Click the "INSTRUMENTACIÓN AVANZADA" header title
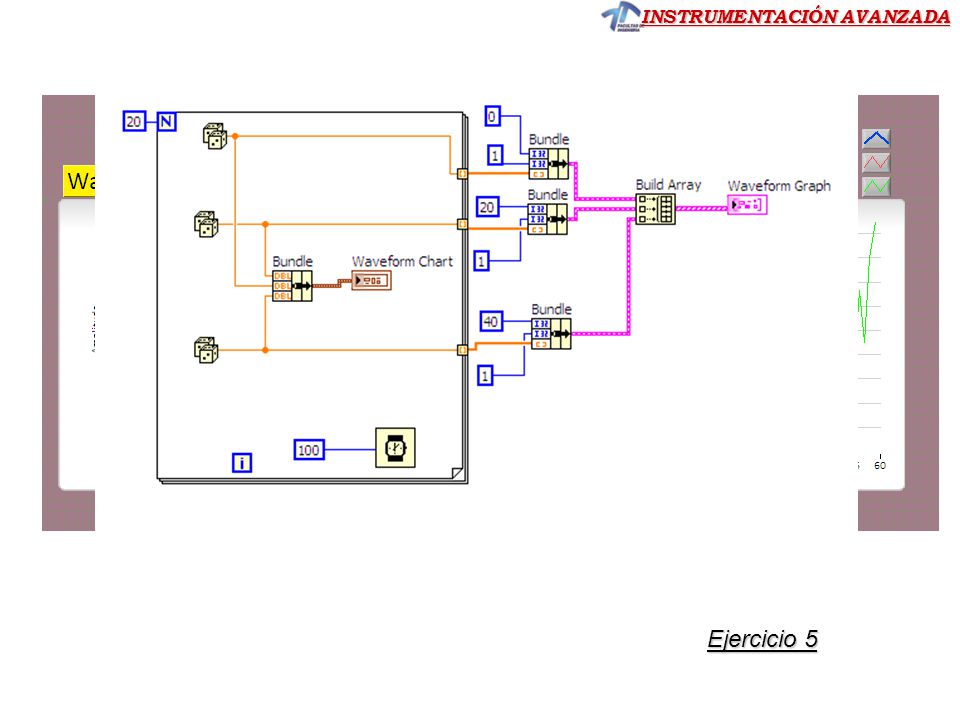The image size is (960, 720). pyautogui.click(x=796, y=17)
